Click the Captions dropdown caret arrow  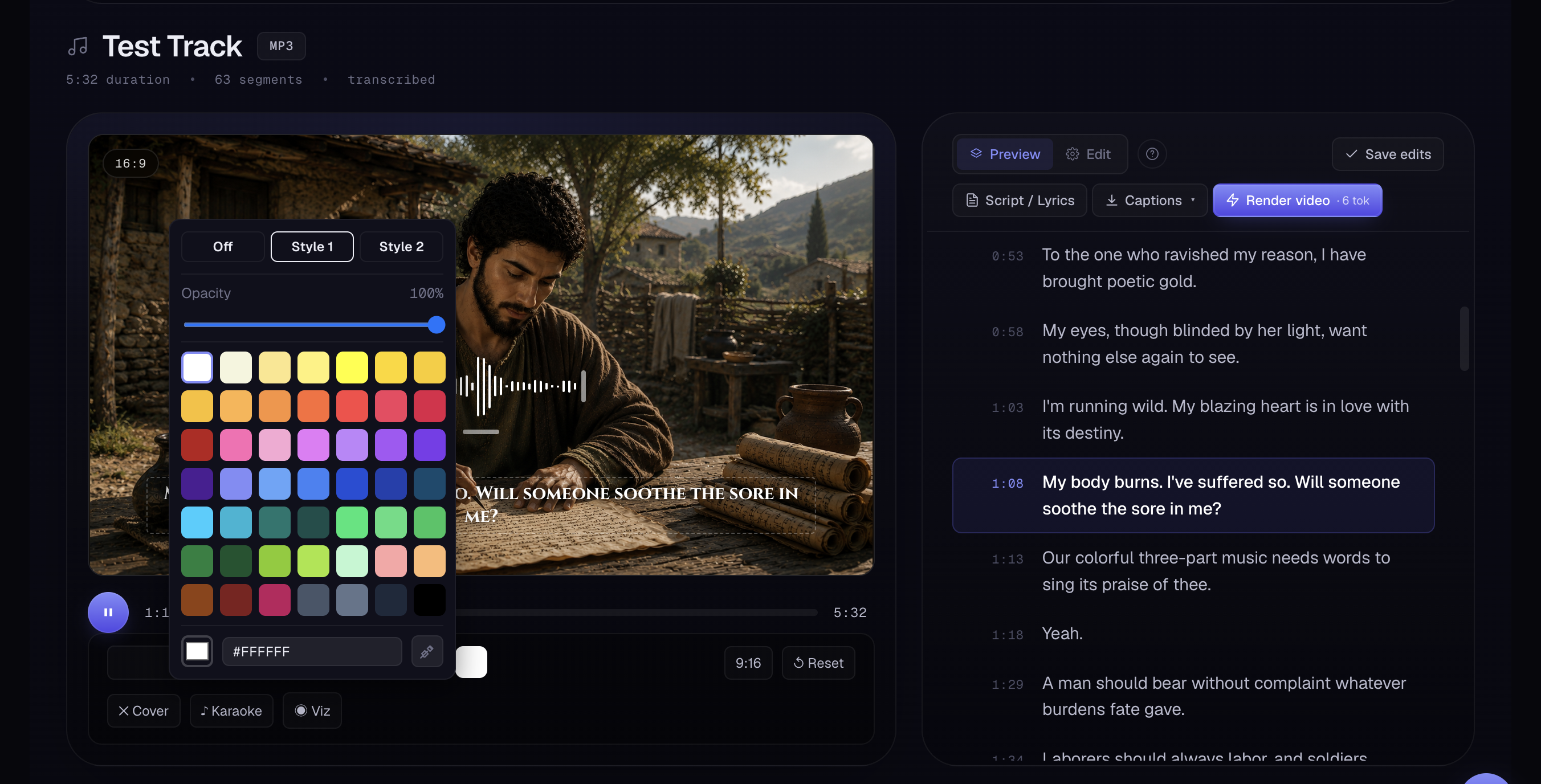click(x=1192, y=201)
